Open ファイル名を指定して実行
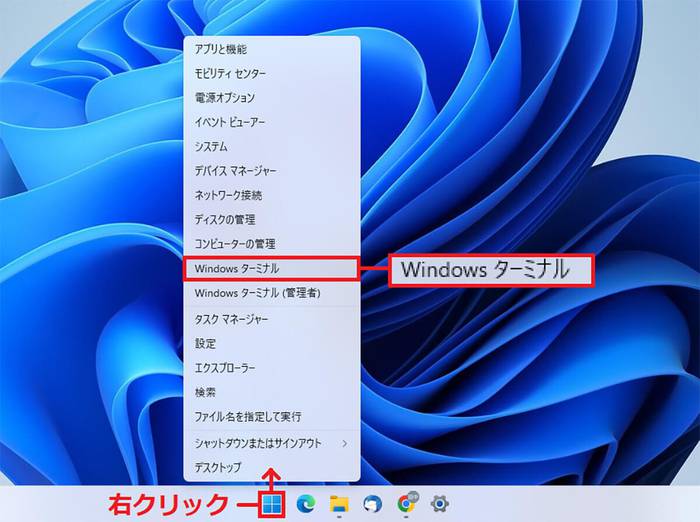The image size is (700, 522). click(272, 417)
